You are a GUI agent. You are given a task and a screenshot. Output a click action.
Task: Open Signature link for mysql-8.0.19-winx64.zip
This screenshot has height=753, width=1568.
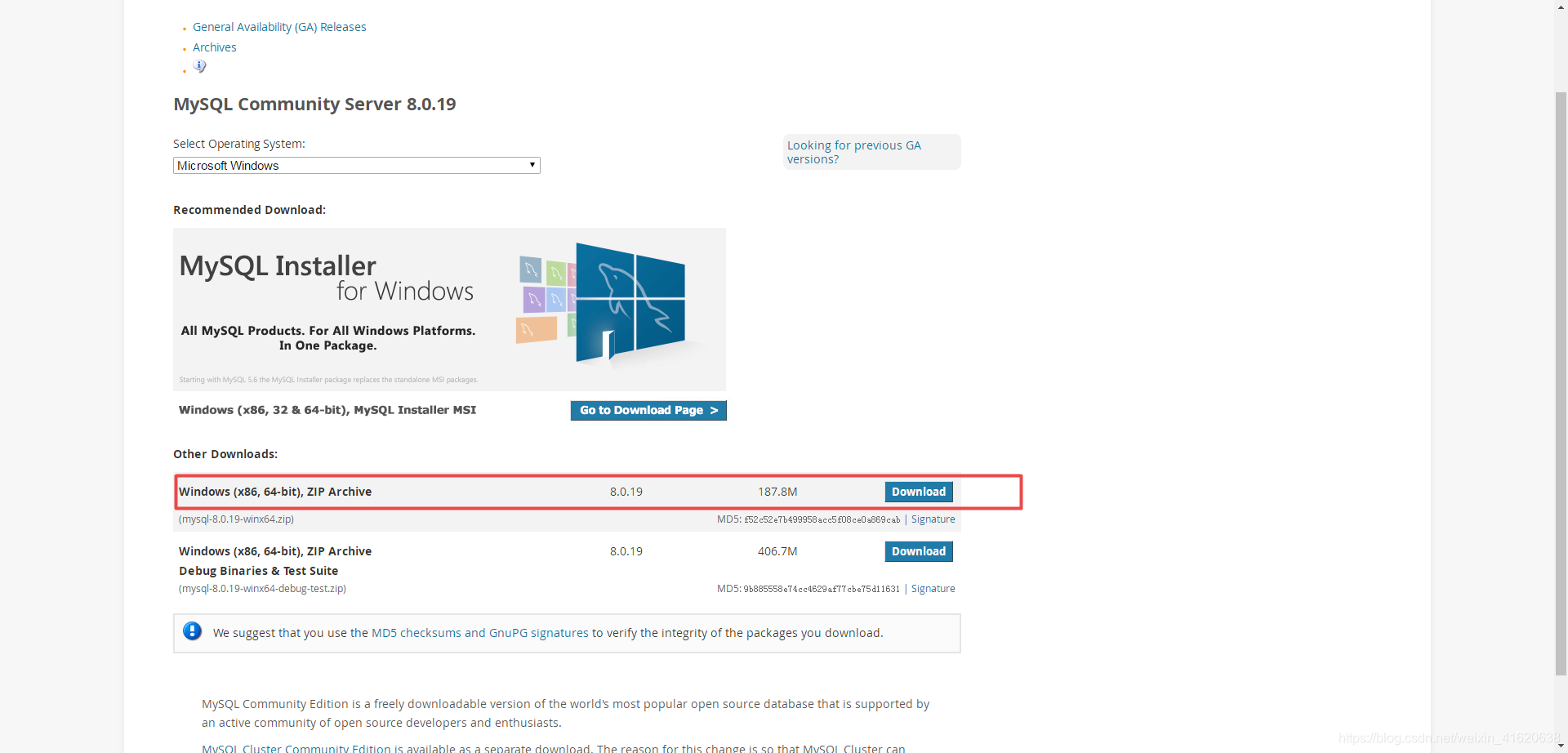[933, 519]
